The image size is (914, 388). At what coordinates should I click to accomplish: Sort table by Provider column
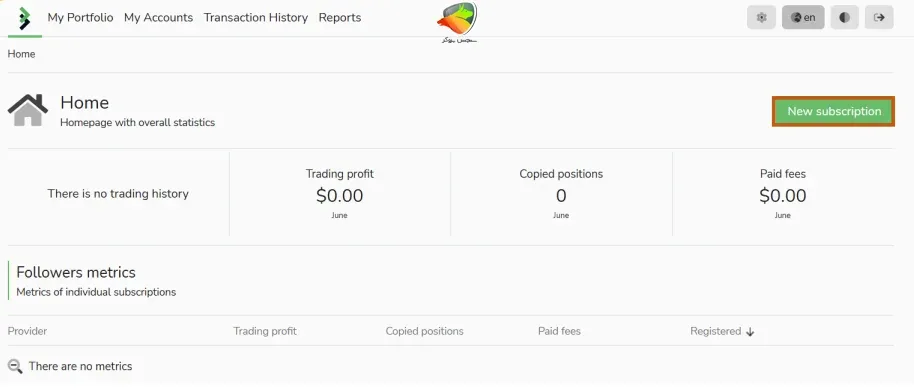click(x=27, y=331)
